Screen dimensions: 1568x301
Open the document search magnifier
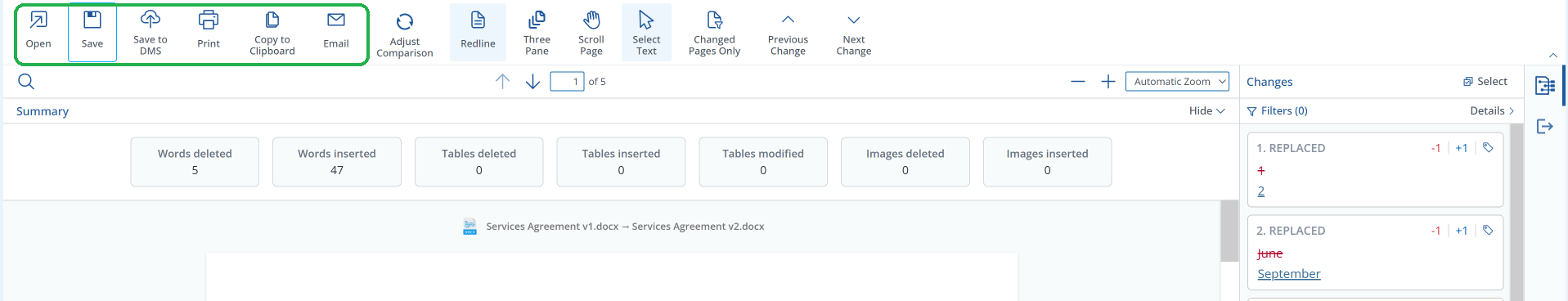[x=26, y=81]
